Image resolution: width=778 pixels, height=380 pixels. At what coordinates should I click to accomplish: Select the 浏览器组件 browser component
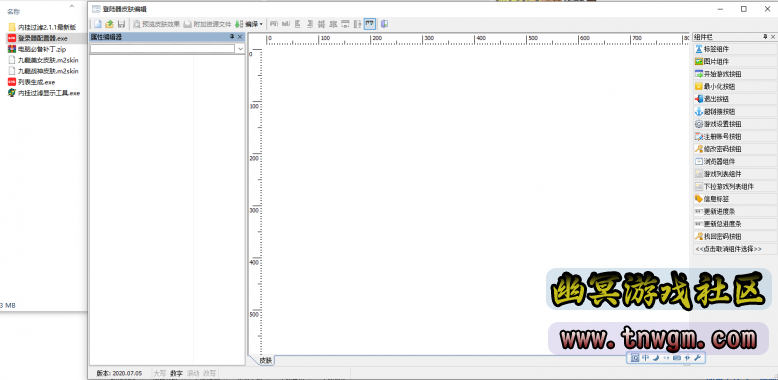tap(735, 161)
